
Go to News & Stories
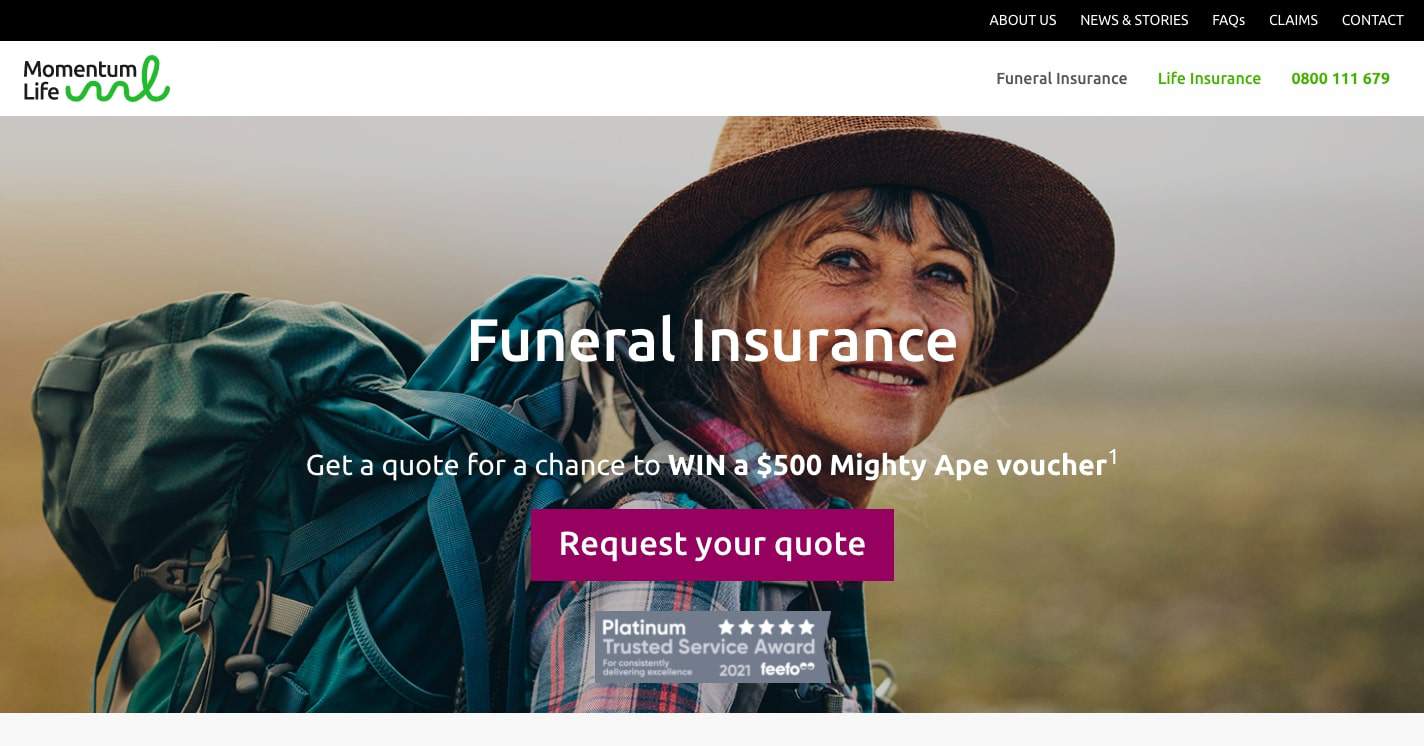[x=1134, y=20]
